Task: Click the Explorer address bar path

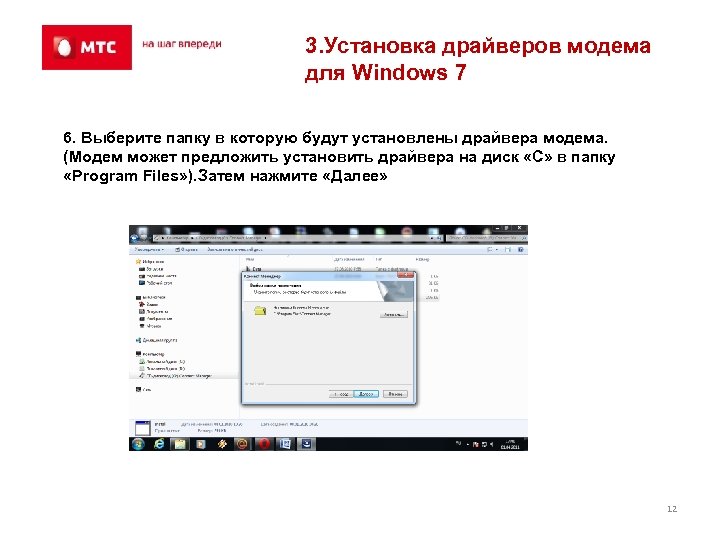Action: (x=298, y=238)
